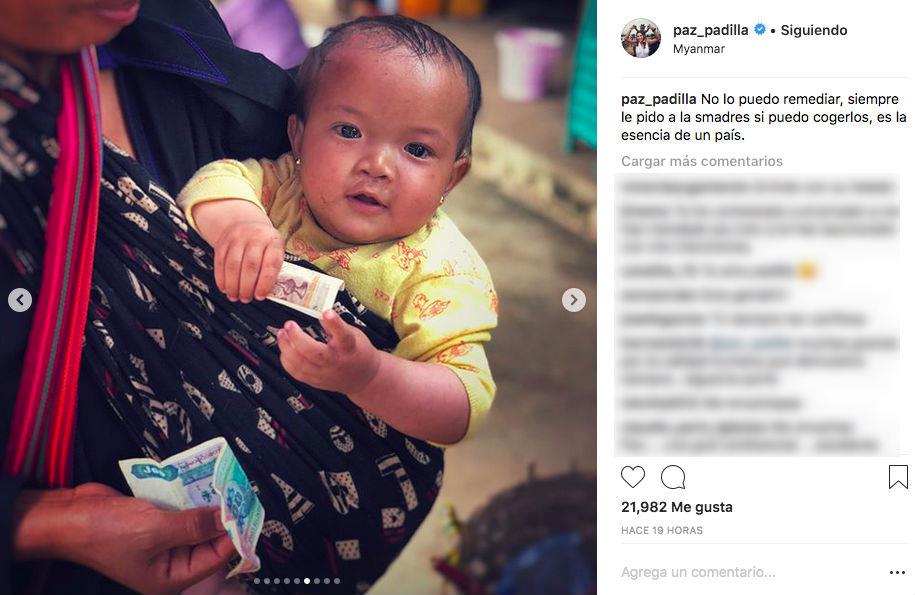Open more options via the three dots icon
Screen dimensions: 915x595
click(x=897, y=572)
